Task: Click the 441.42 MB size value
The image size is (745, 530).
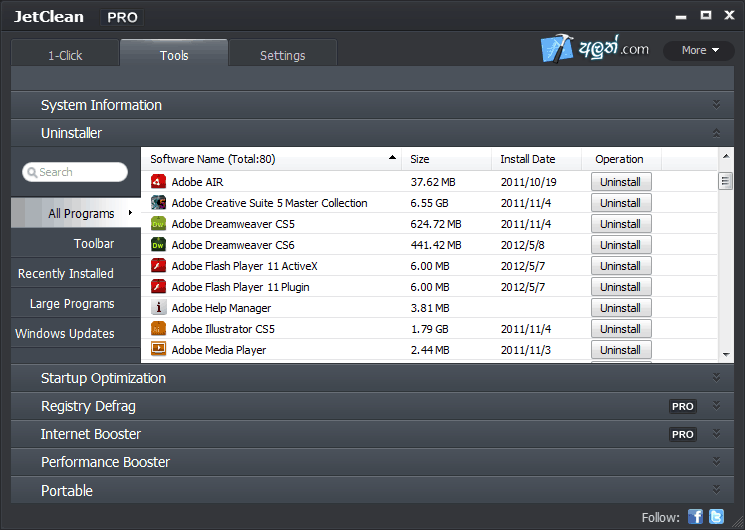Action: point(436,245)
